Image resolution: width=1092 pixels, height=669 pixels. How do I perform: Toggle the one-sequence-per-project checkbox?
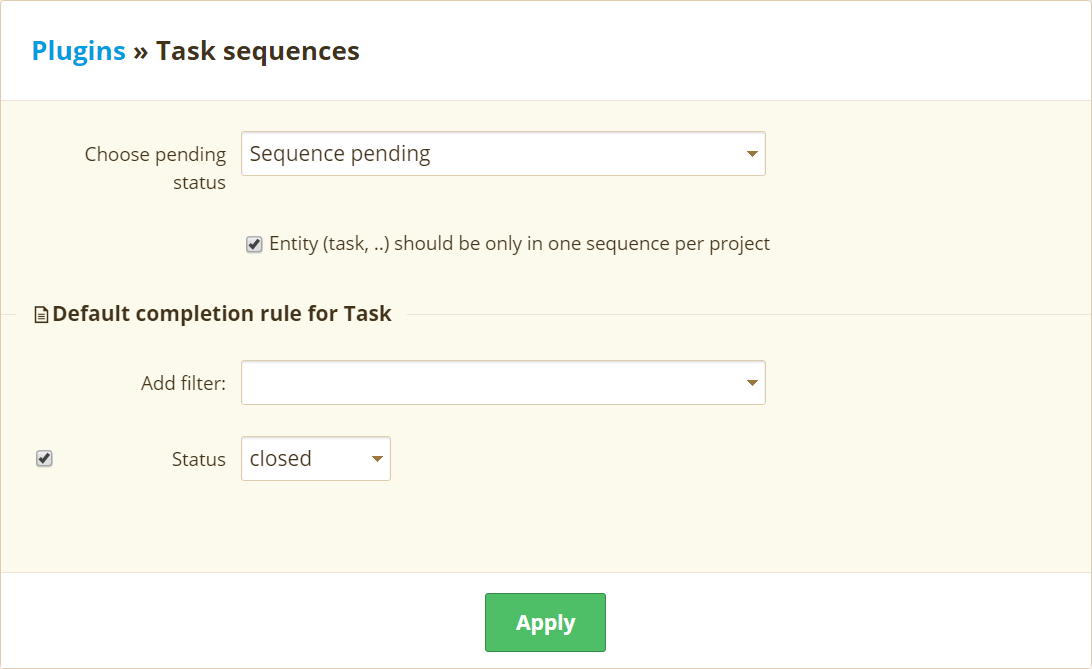click(254, 244)
